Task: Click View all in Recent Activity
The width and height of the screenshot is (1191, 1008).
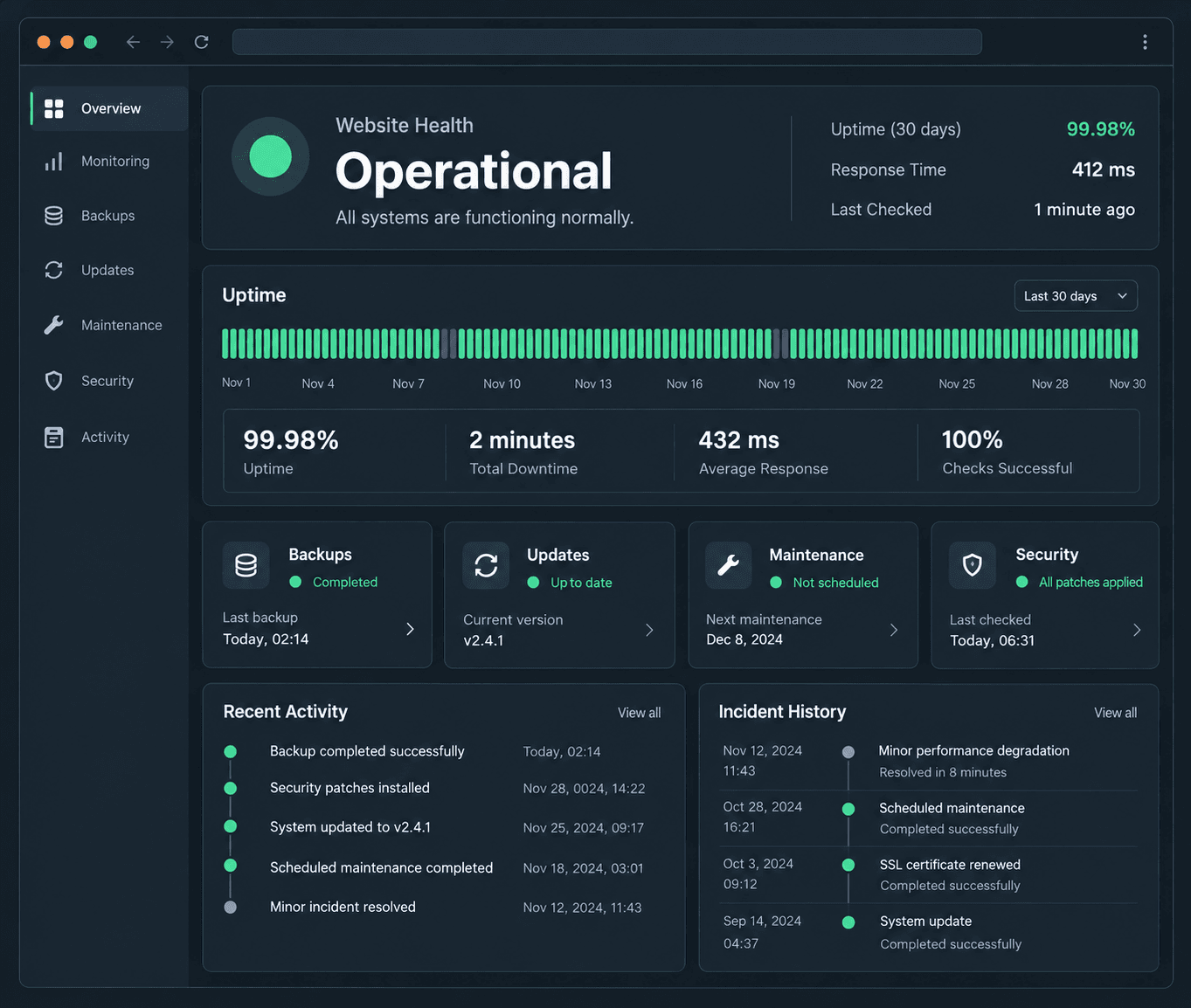Action: pos(639,713)
